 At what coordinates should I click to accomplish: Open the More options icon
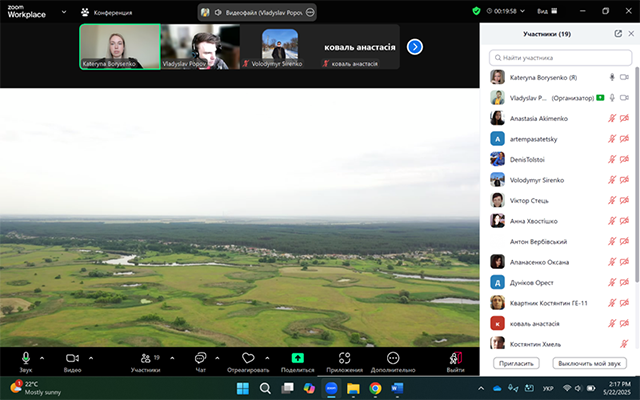click(393, 358)
